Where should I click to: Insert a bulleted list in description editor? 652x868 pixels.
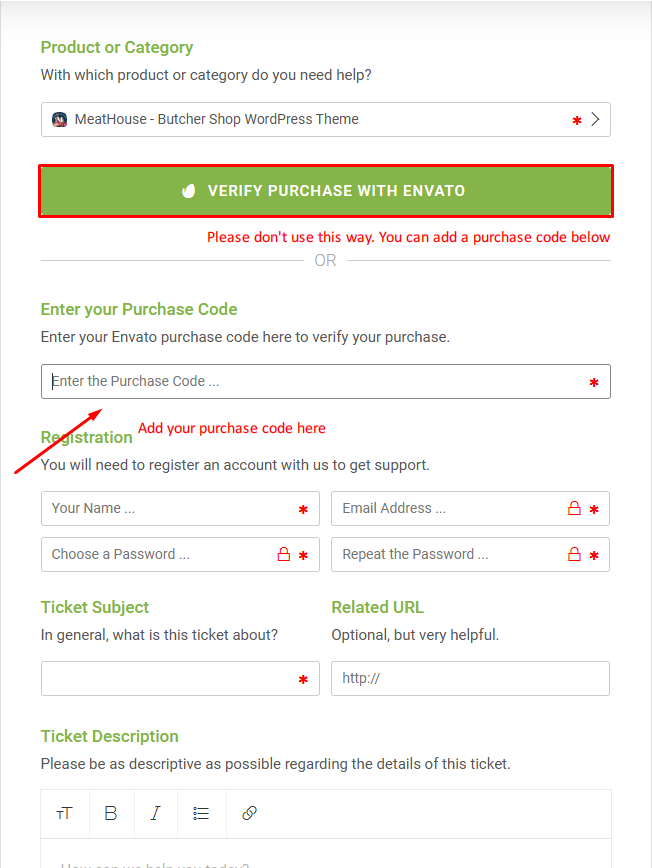click(x=201, y=813)
